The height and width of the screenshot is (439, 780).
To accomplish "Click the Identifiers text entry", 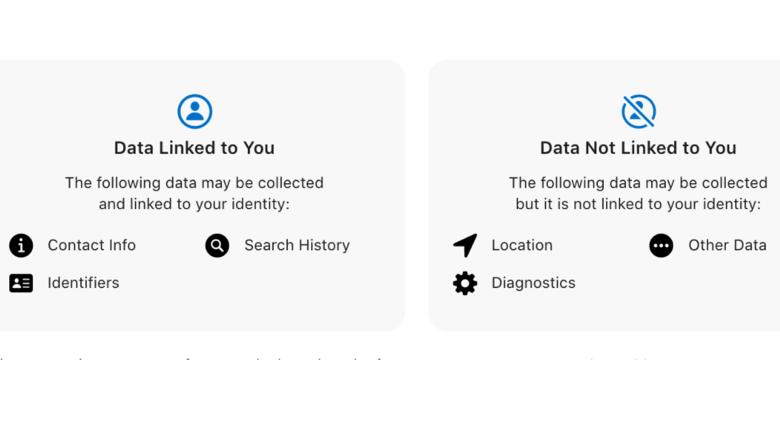I will (x=83, y=283).
